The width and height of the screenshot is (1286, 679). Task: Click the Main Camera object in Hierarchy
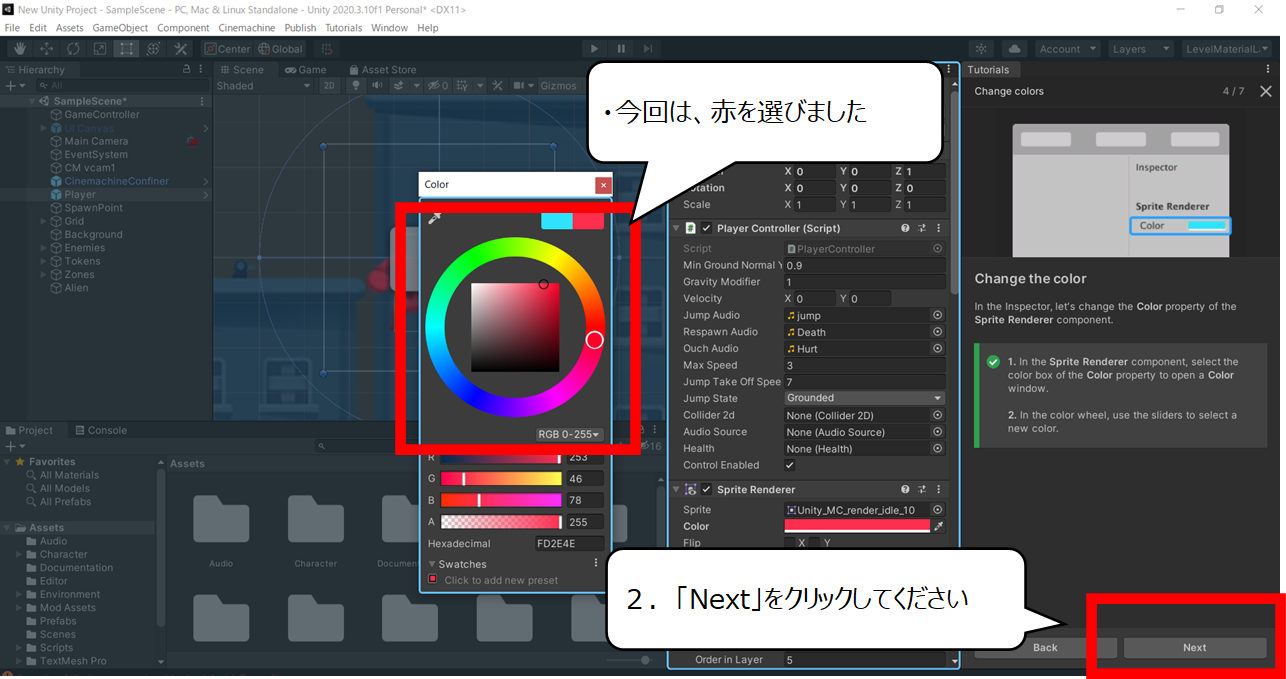tap(96, 141)
